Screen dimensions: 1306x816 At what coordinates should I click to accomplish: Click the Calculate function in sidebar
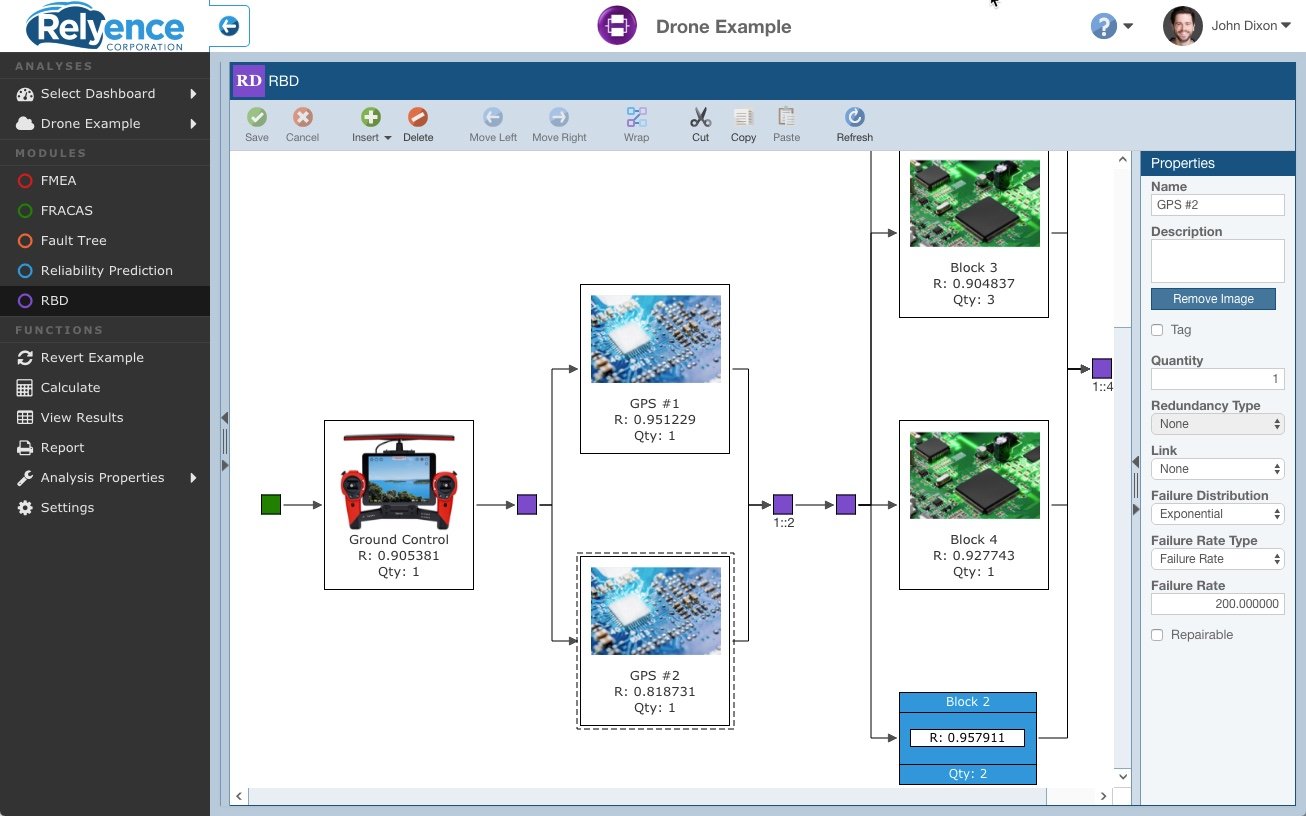pos(70,387)
